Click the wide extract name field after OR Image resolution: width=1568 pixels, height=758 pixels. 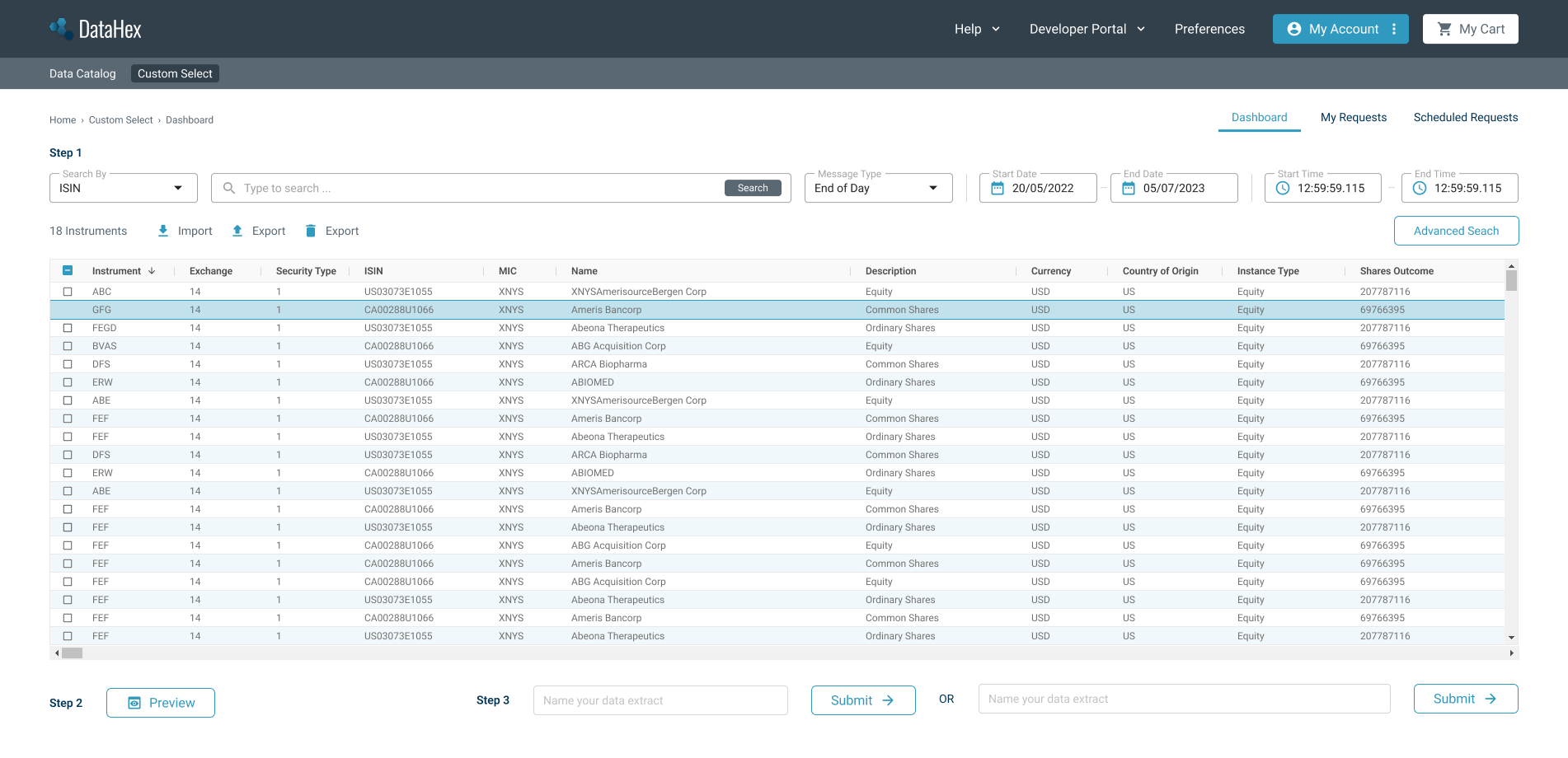coord(1184,699)
